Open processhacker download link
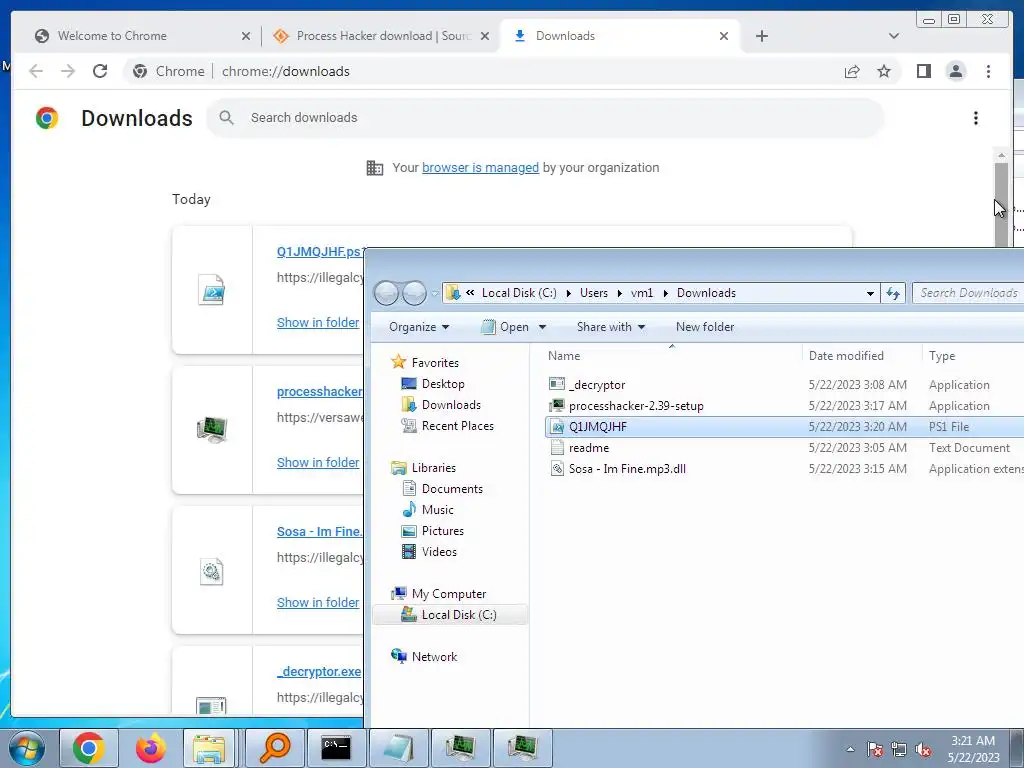The image size is (1024, 768). 319,392
